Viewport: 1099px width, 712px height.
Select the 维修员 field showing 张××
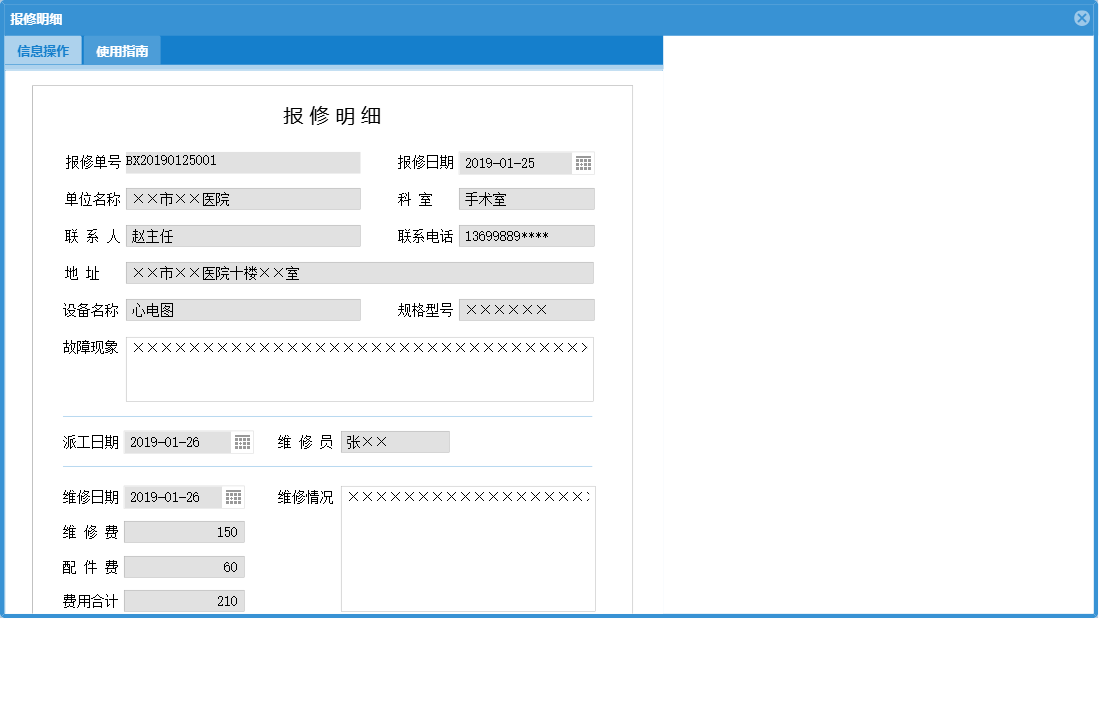pos(394,441)
